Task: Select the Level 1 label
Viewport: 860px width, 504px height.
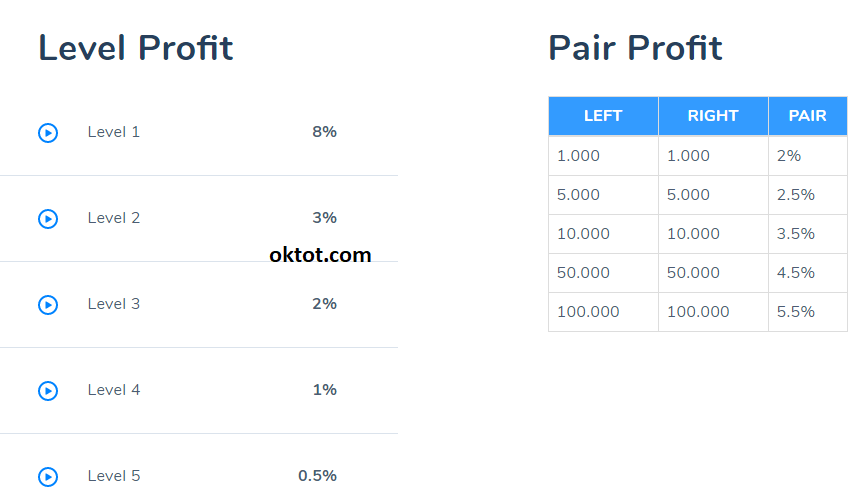Action: 114,132
